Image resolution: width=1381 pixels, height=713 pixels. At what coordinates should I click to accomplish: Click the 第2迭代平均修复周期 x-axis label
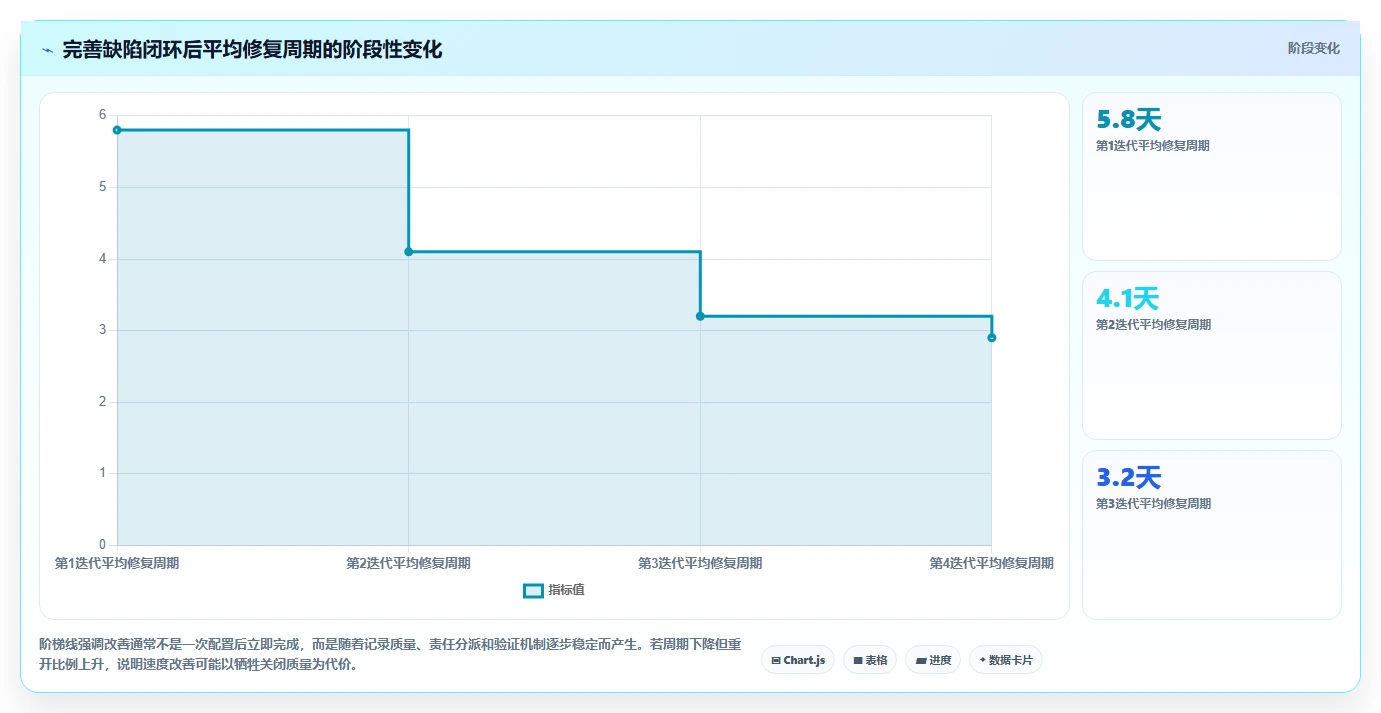tap(409, 563)
